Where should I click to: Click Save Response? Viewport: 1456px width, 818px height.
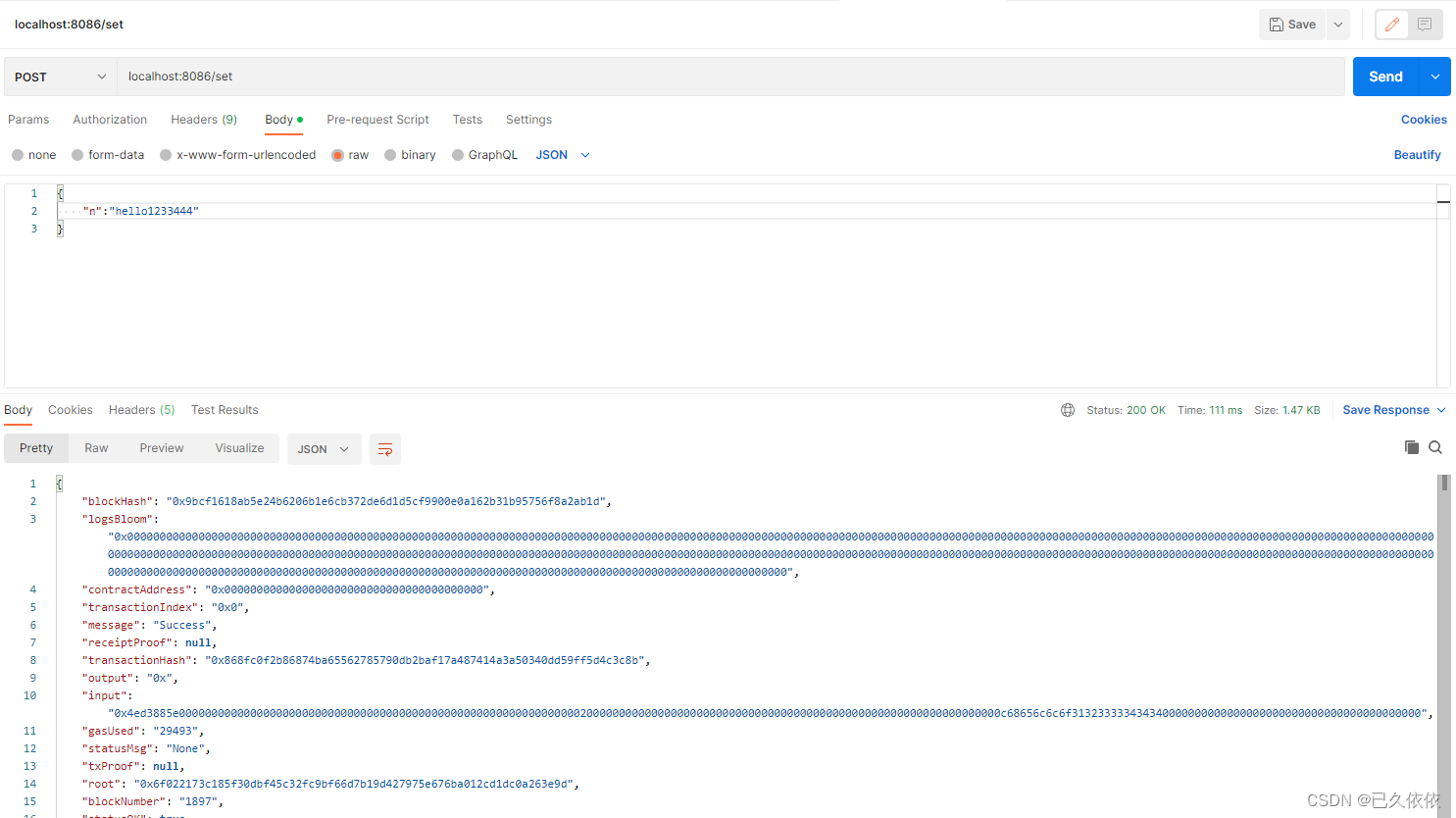click(x=1385, y=410)
